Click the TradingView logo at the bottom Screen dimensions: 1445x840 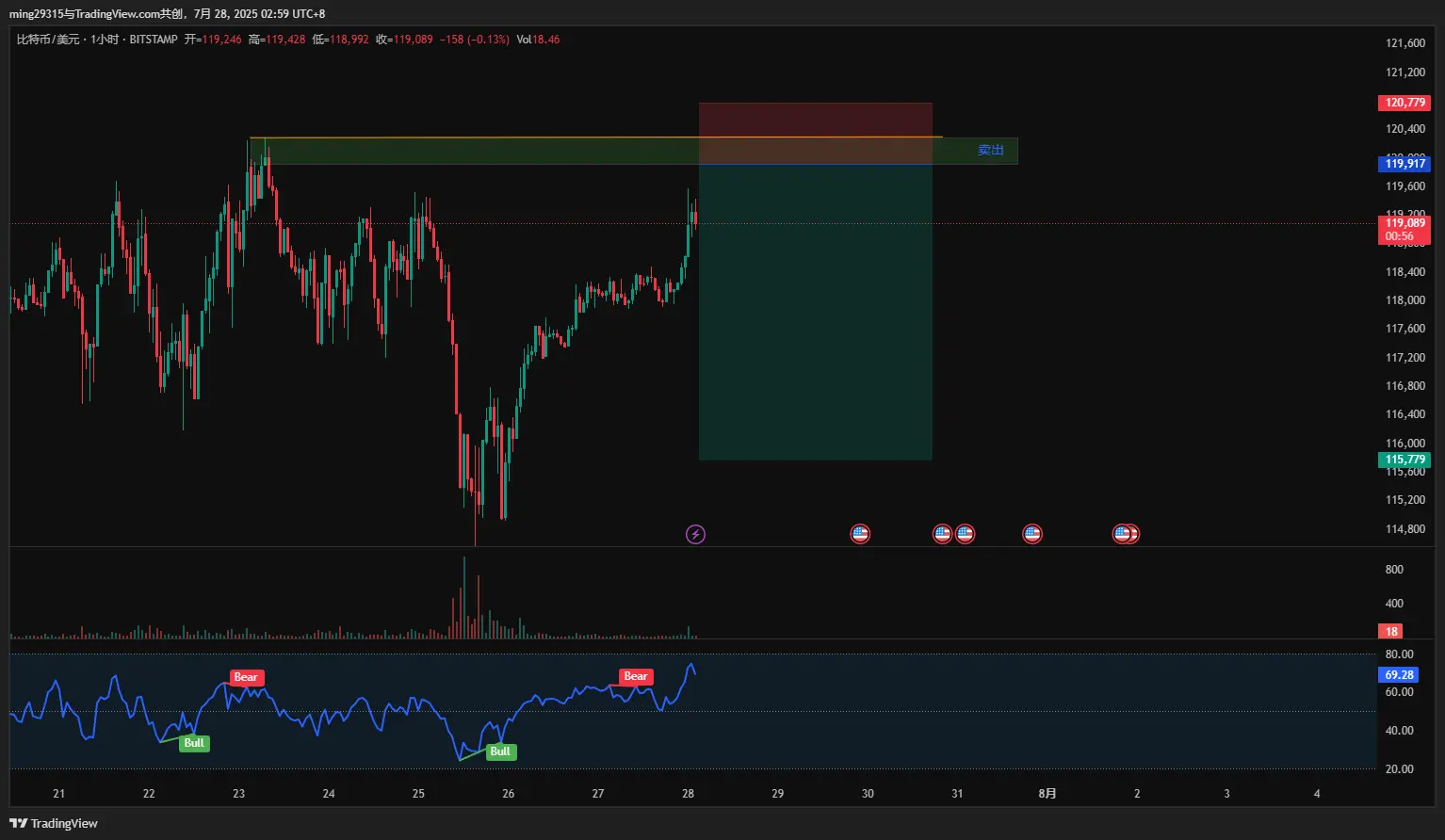(x=54, y=823)
